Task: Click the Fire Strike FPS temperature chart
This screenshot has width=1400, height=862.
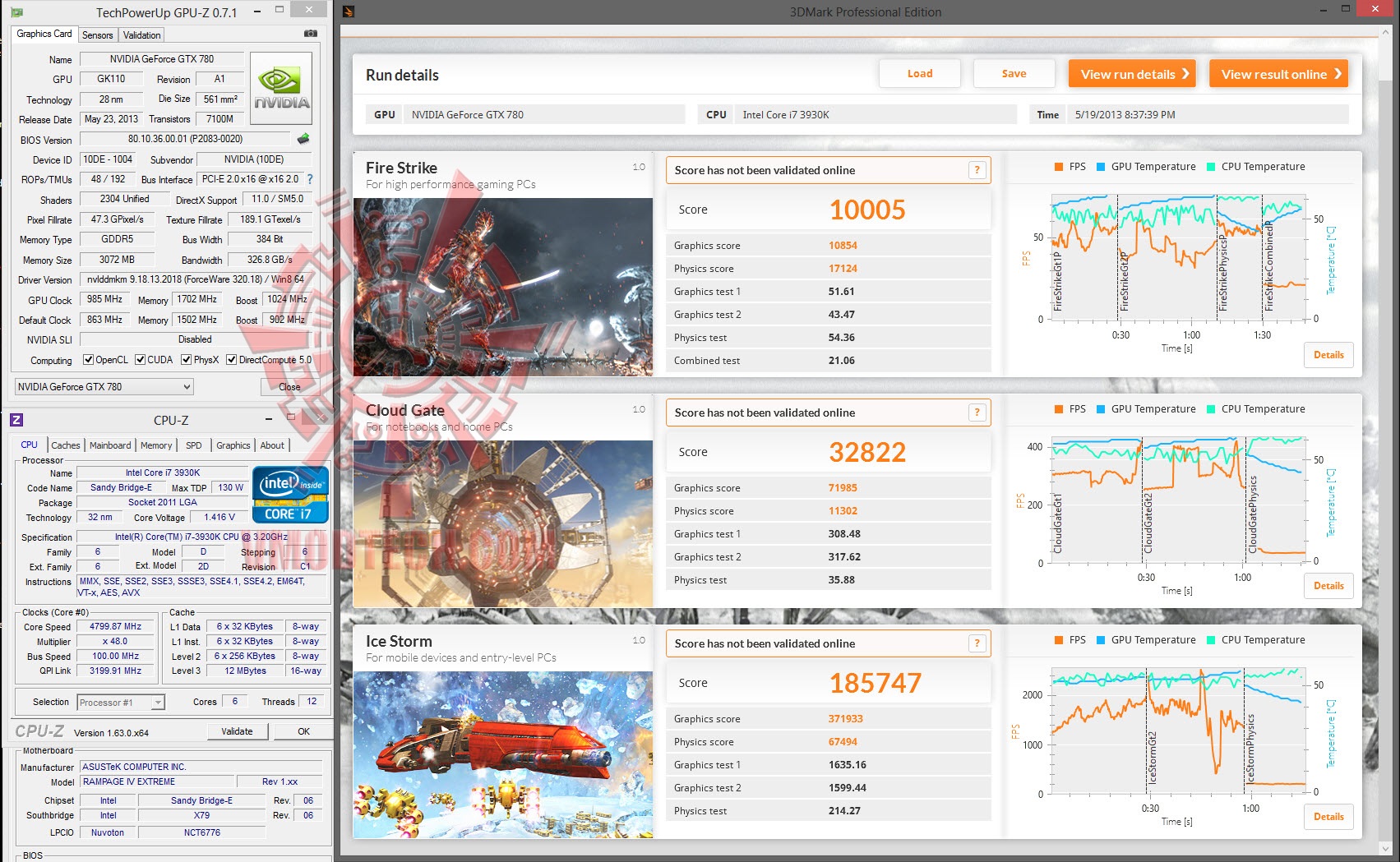Action: (x=1179, y=257)
